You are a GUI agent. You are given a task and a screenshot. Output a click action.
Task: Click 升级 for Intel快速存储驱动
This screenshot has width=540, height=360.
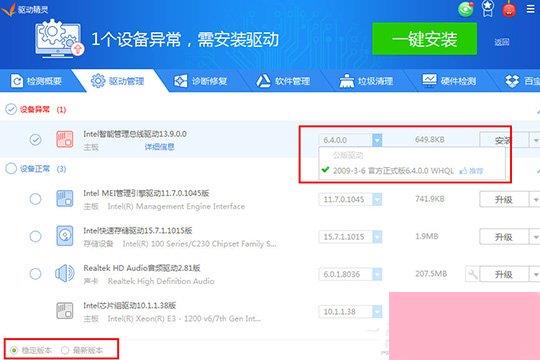coord(504,237)
